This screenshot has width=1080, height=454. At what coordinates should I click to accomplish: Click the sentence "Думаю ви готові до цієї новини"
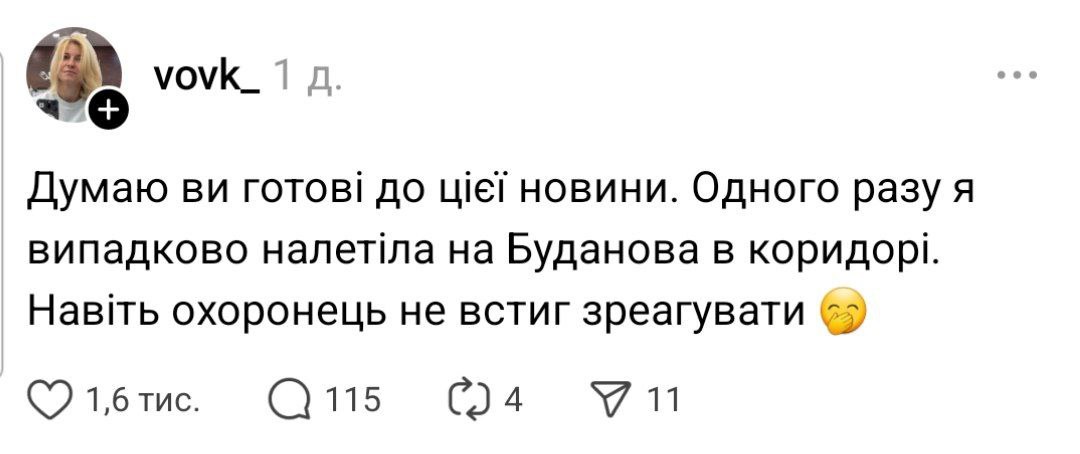click(x=345, y=190)
